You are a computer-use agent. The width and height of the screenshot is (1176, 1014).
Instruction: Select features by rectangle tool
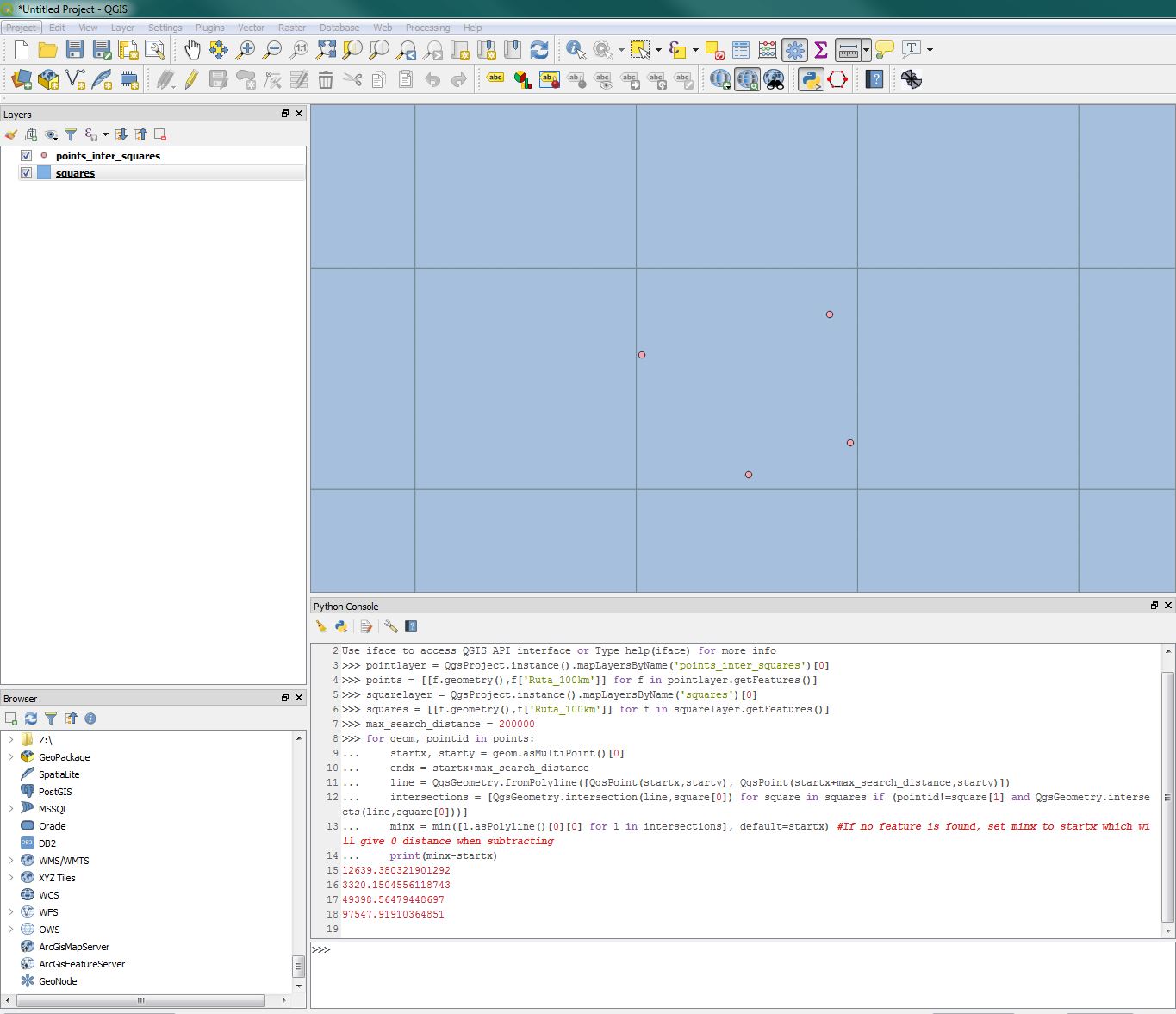pyautogui.click(x=639, y=49)
